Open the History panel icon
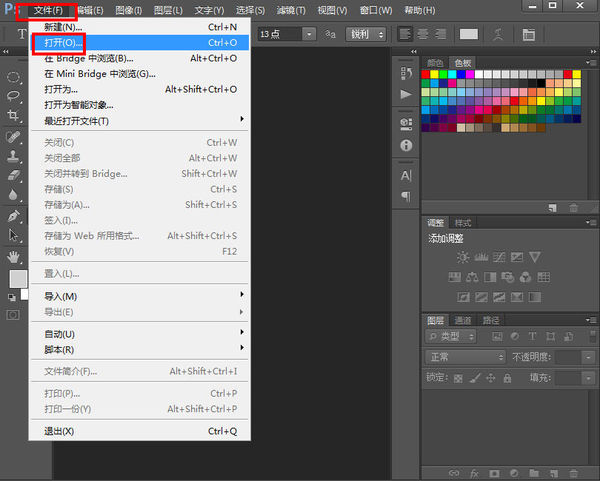This screenshot has height=481, width=600. tap(406, 73)
